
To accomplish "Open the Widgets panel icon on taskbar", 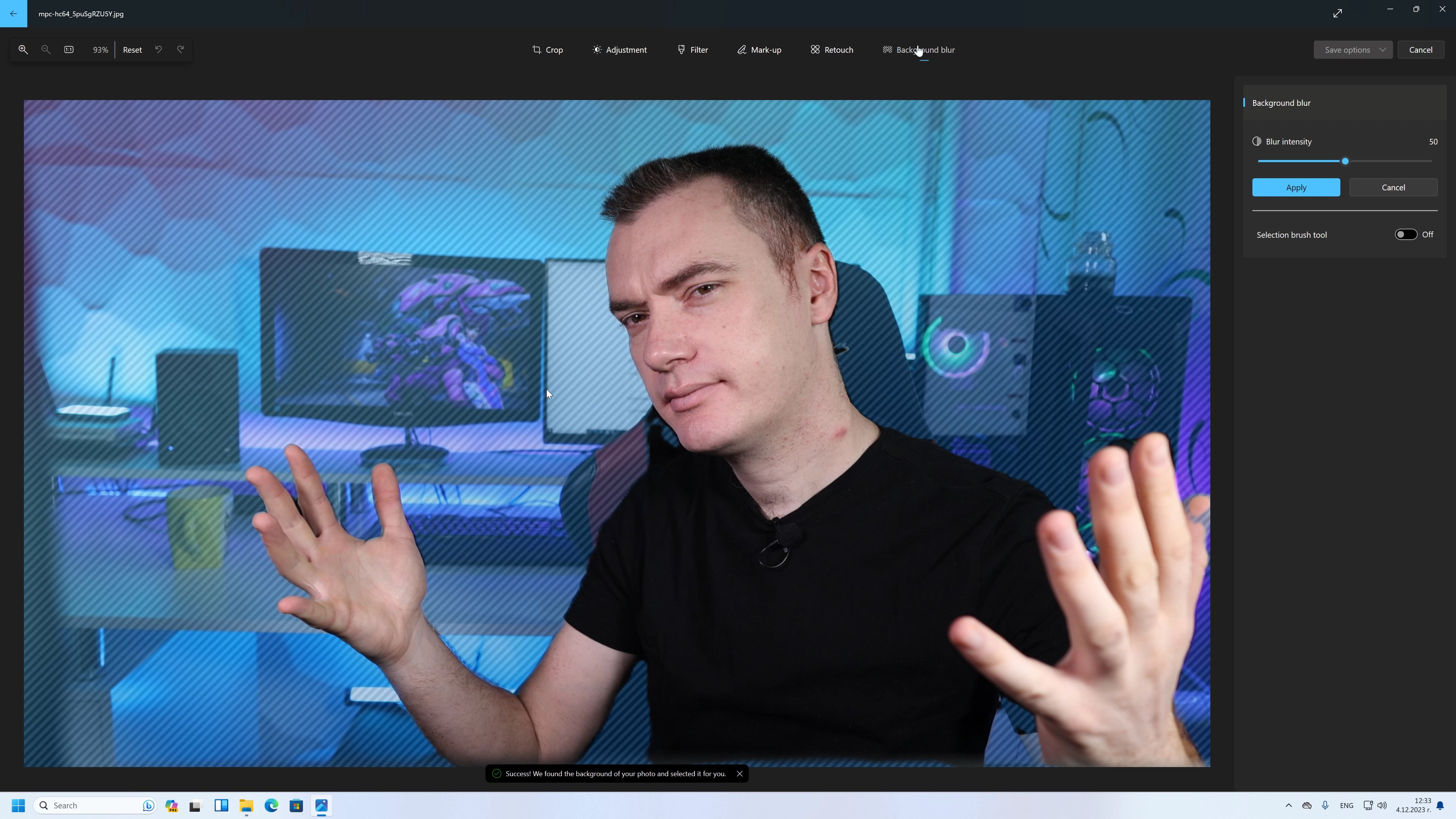I will pyautogui.click(x=221, y=805).
